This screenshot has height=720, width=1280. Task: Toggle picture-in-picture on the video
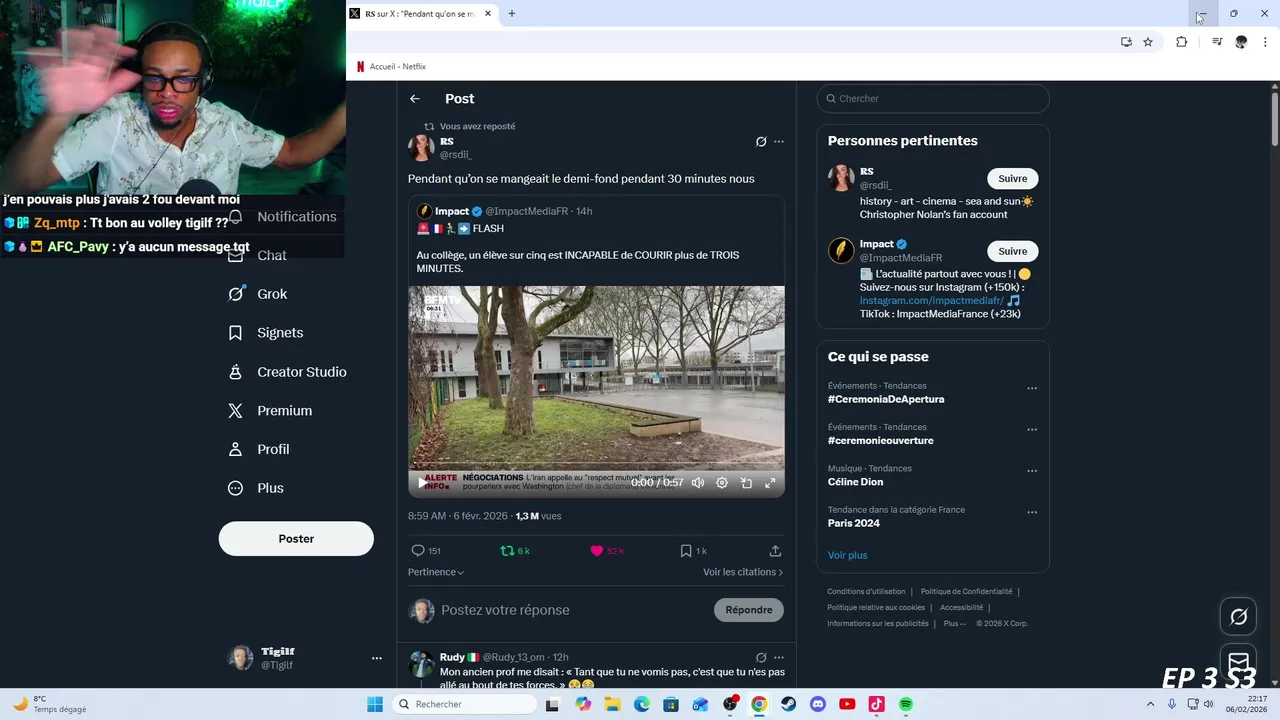[x=746, y=483]
